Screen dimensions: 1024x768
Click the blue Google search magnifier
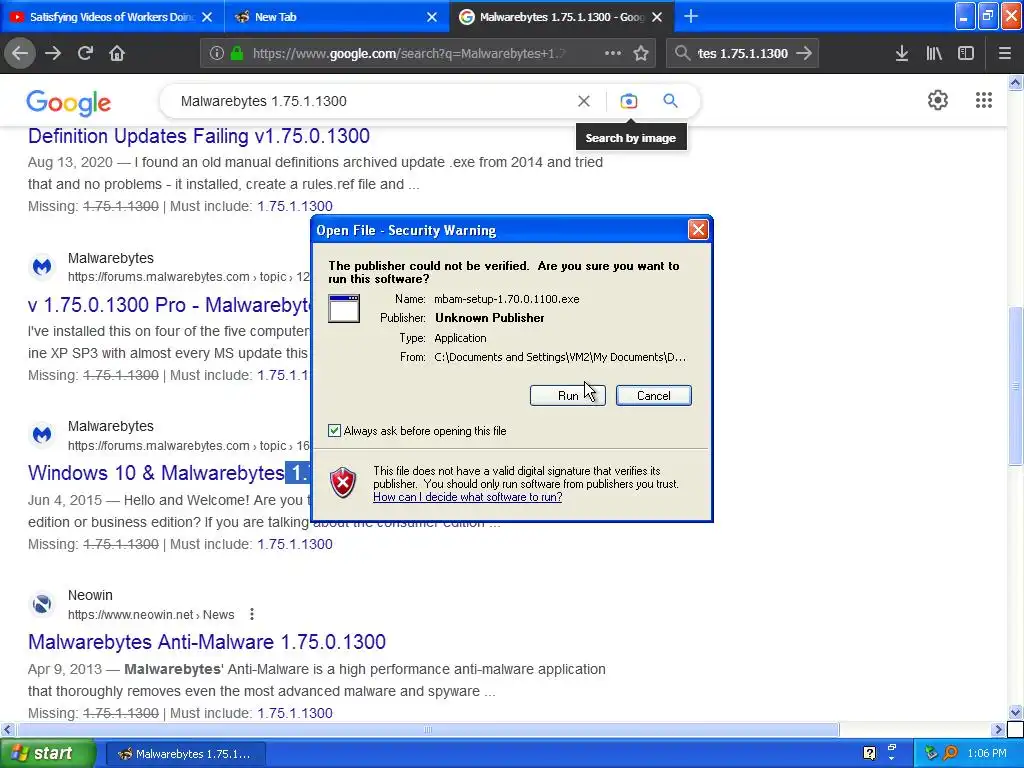[670, 101]
